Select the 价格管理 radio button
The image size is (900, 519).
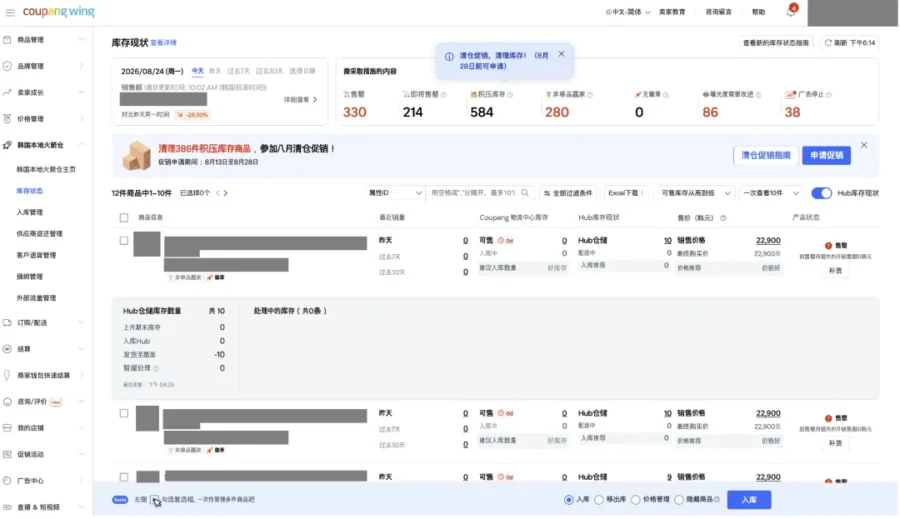pyautogui.click(x=635, y=500)
